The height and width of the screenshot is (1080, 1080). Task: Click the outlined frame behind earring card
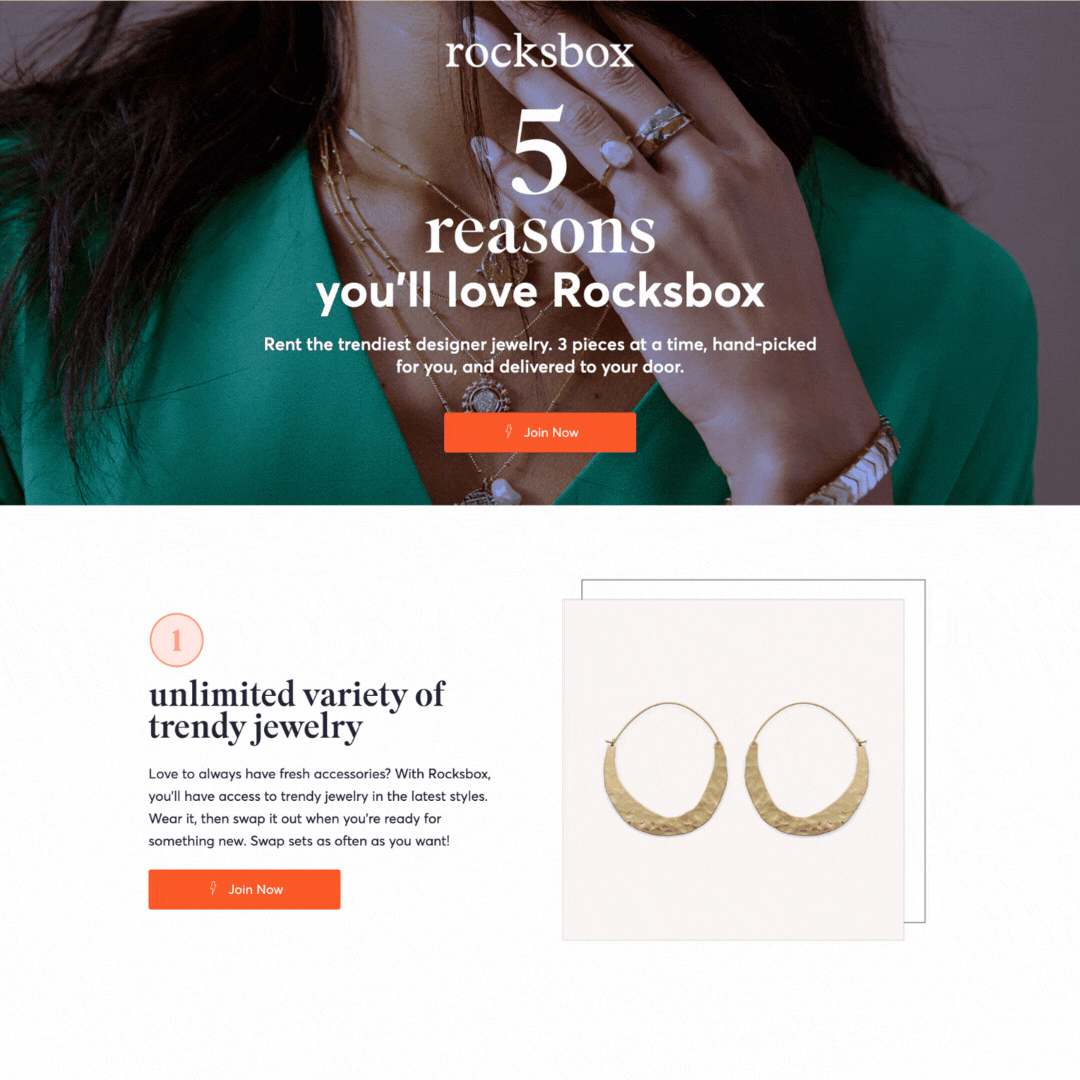[x=915, y=751]
